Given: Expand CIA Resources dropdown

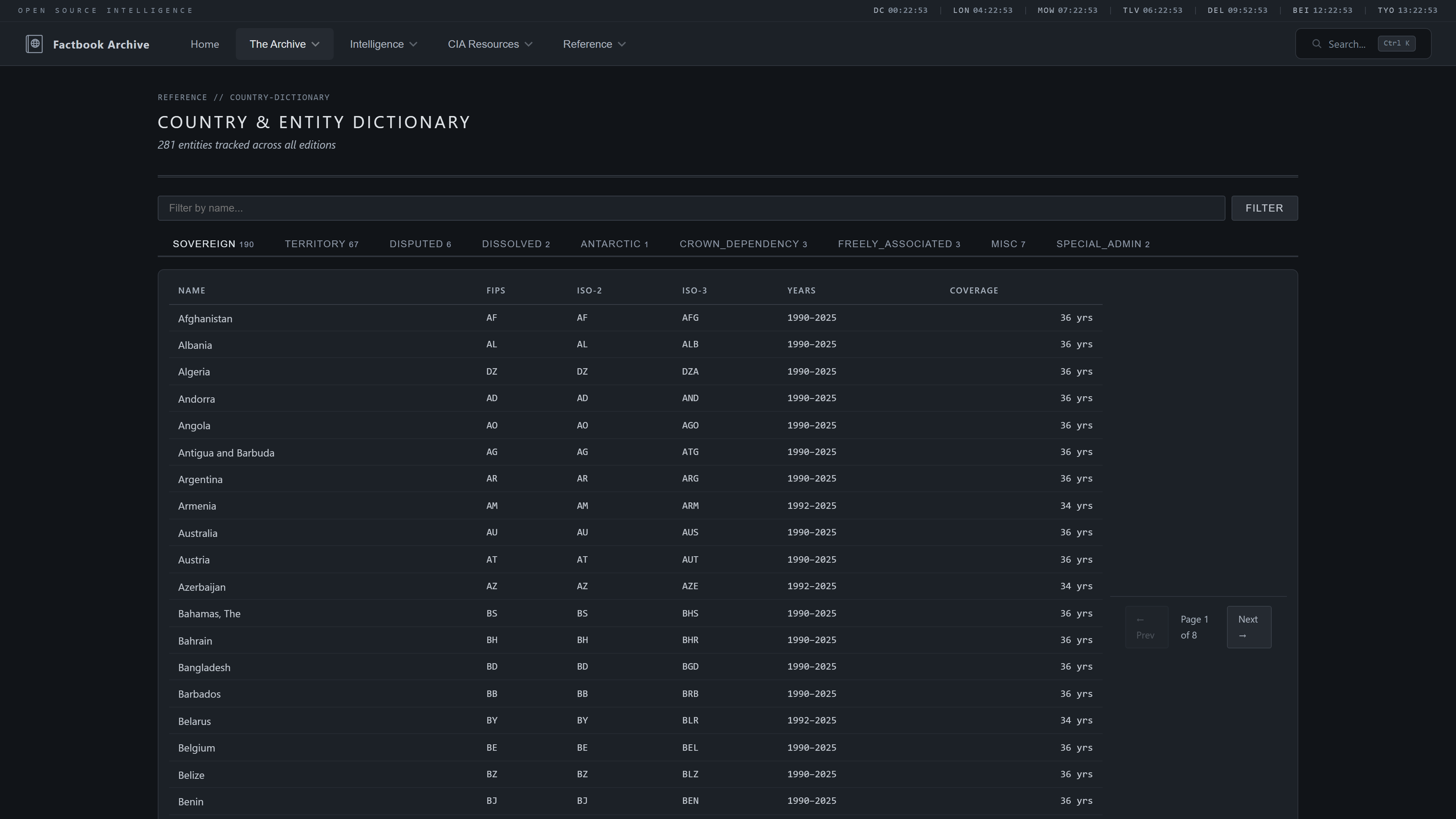Looking at the screenshot, I should pos(490,44).
